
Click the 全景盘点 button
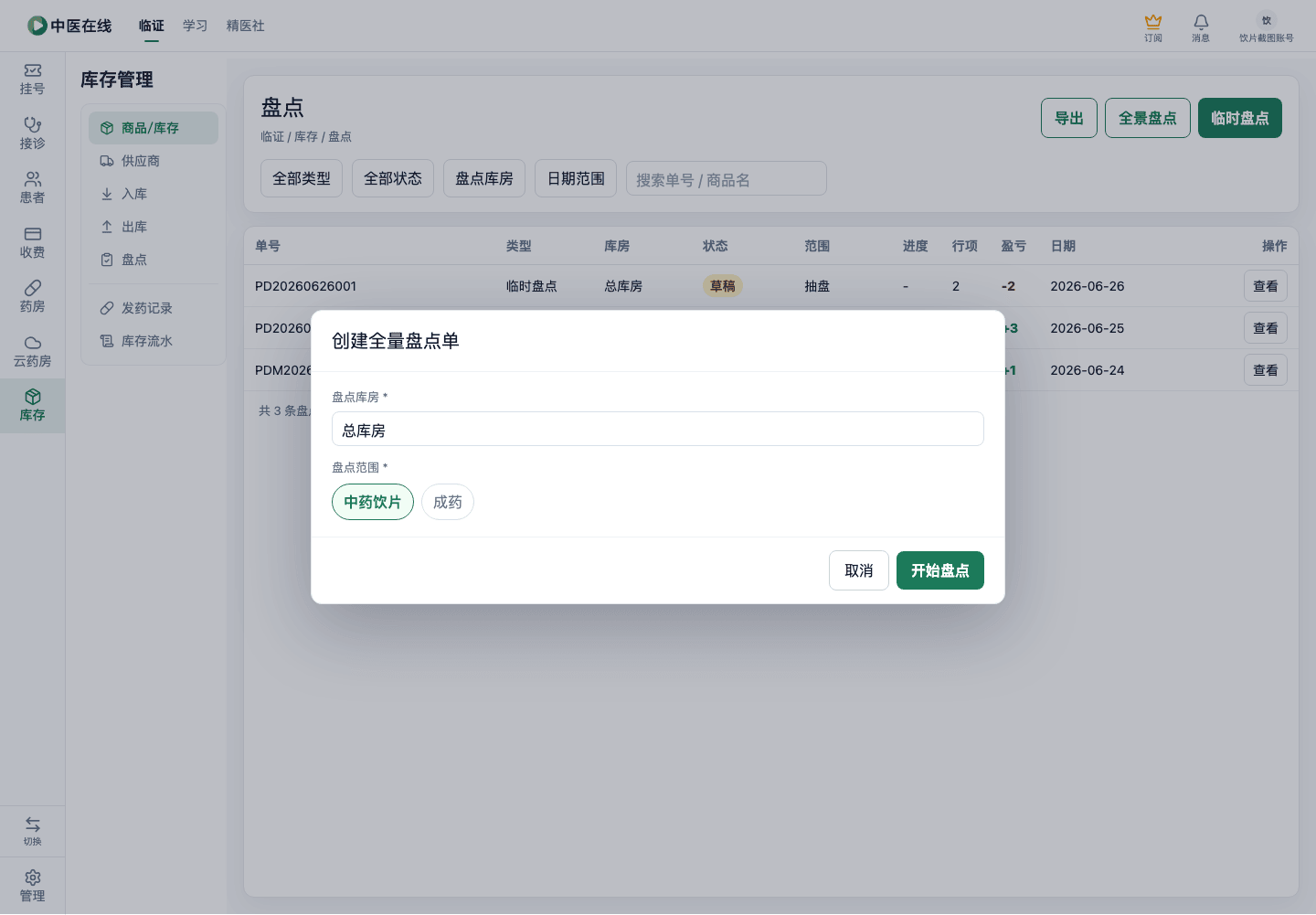click(x=1148, y=118)
